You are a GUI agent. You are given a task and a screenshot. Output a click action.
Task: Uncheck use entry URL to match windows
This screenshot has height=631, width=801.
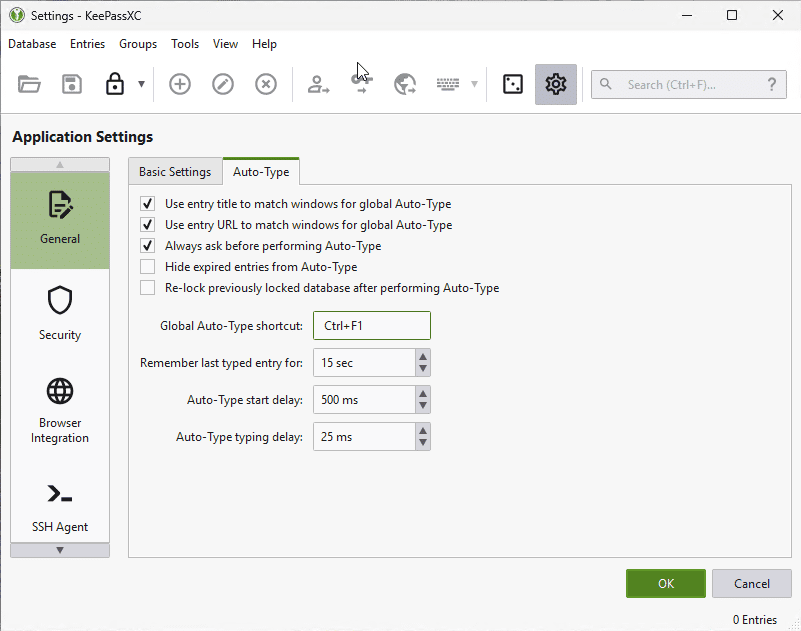click(x=148, y=225)
